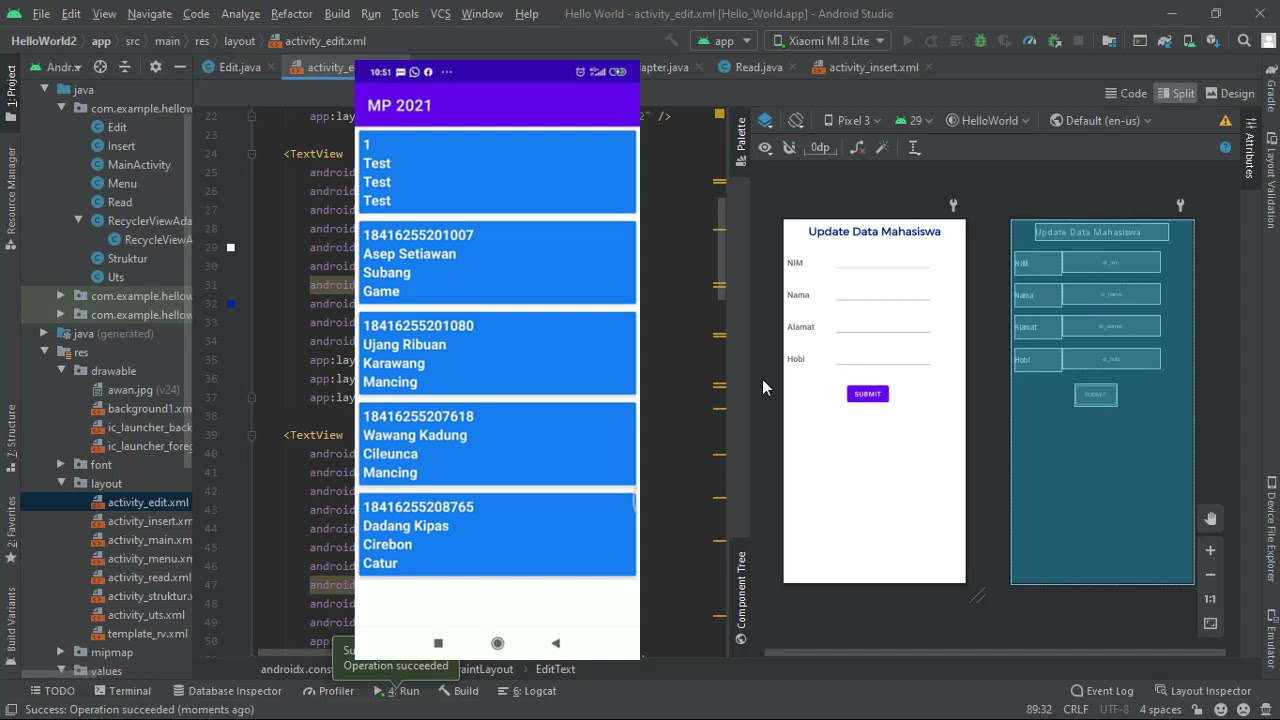The width and height of the screenshot is (1280, 720).
Task: Switch to the Read.java editor tab
Action: (x=759, y=67)
